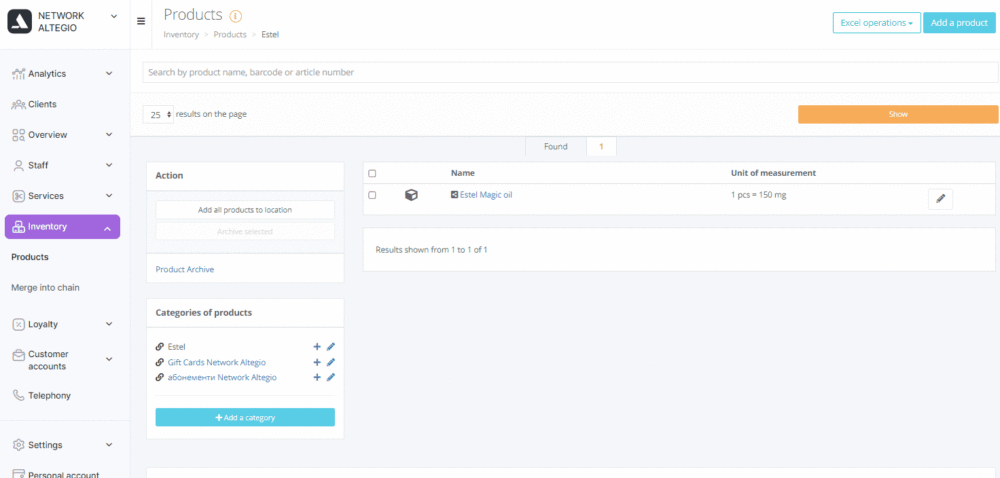Add subcategory to Estel with plus icon
The image size is (1000, 478).
pos(316,347)
